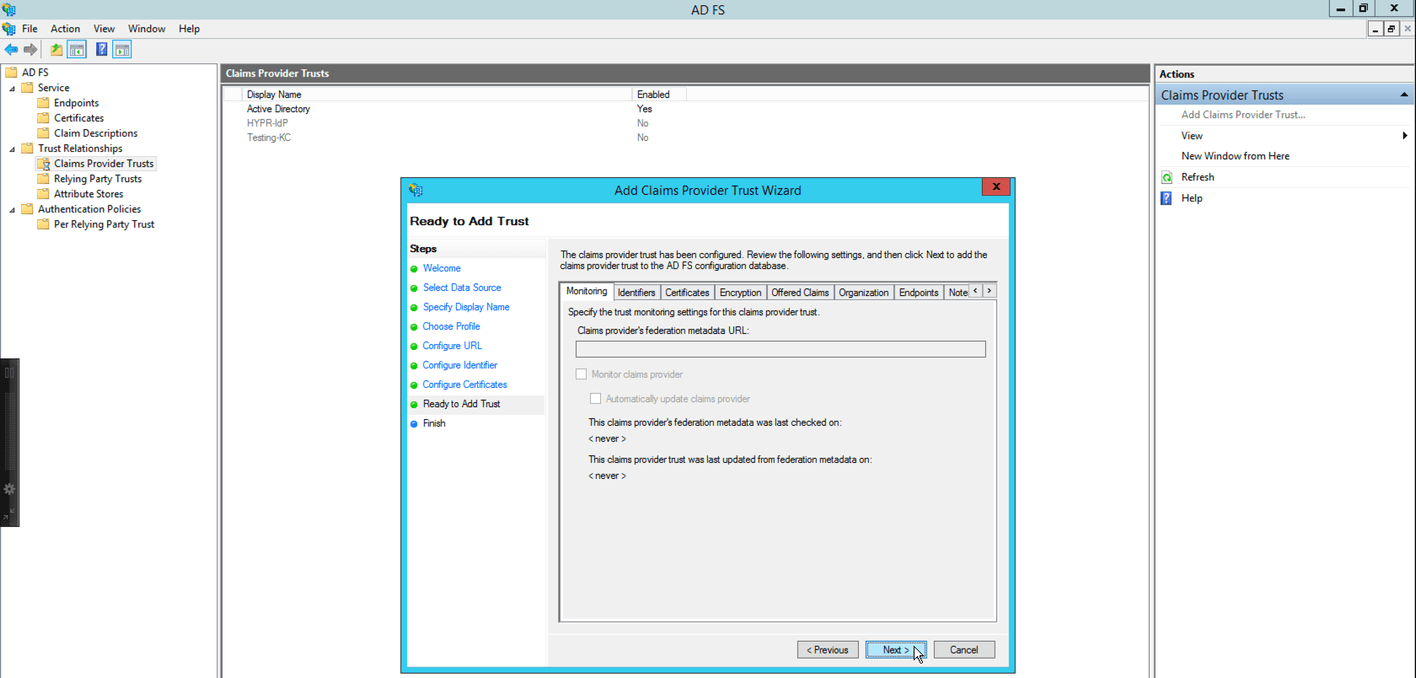Click the Forward navigation arrow
The height and width of the screenshot is (678, 1416).
(29, 49)
